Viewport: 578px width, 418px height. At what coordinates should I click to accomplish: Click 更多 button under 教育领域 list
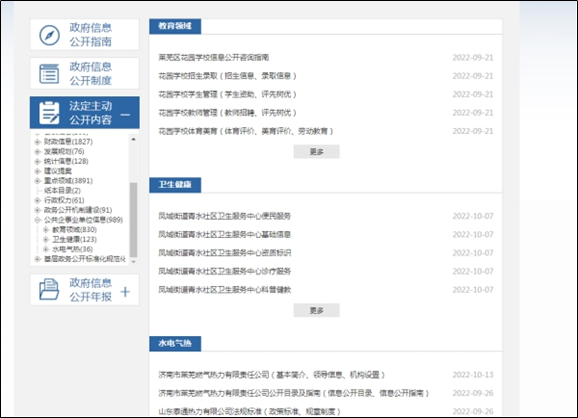point(317,151)
